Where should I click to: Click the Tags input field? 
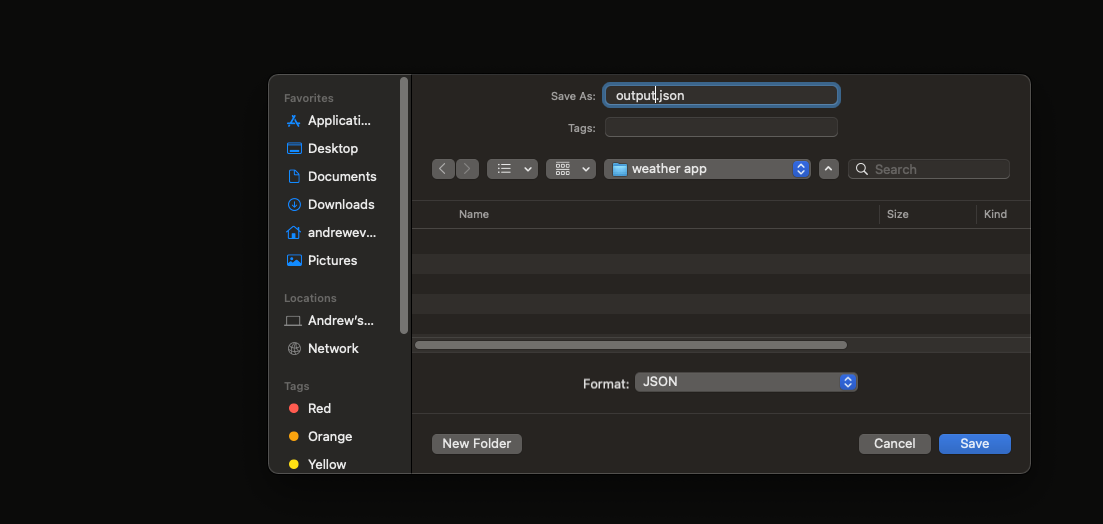721,127
